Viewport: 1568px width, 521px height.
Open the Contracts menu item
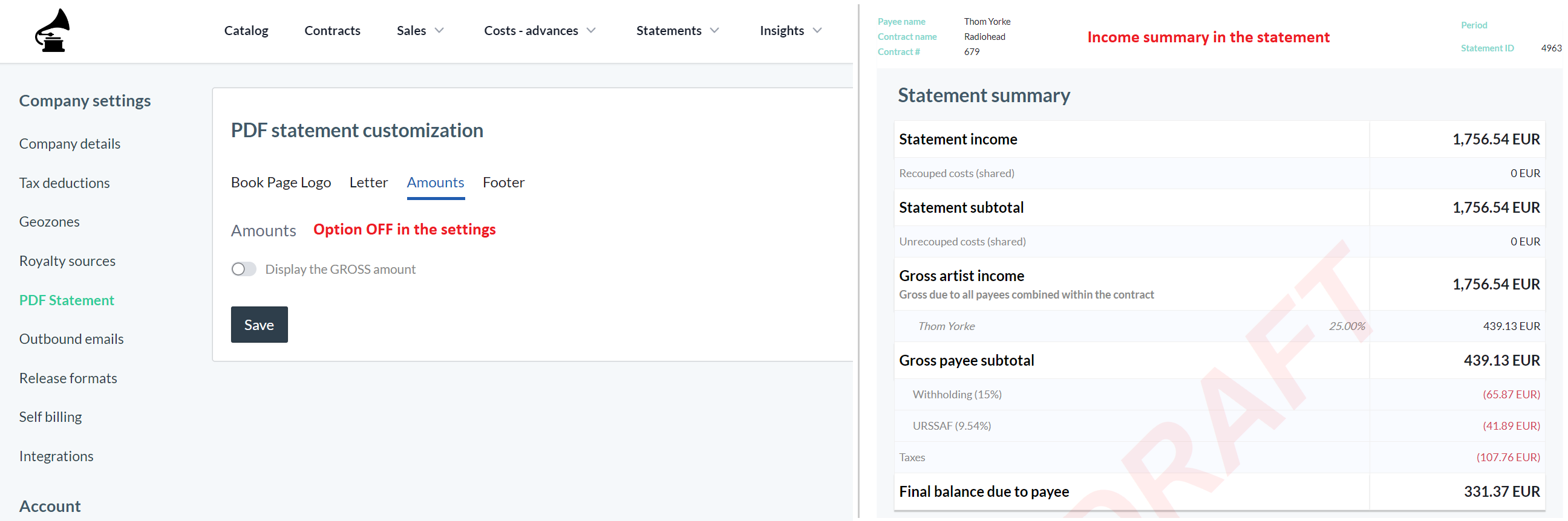click(x=332, y=30)
